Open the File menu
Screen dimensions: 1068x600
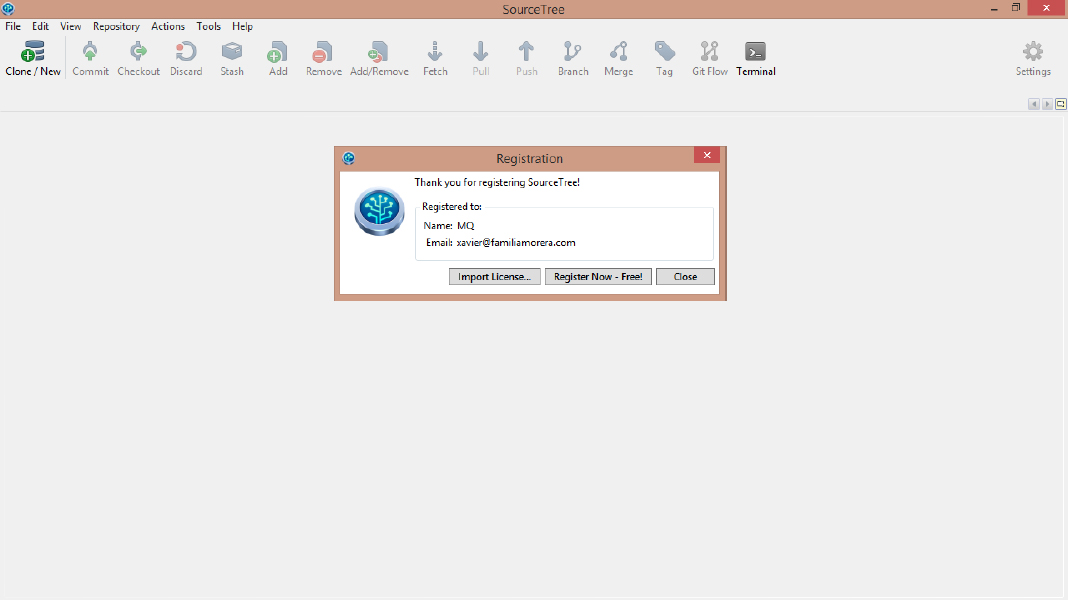click(x=13, y=27)
